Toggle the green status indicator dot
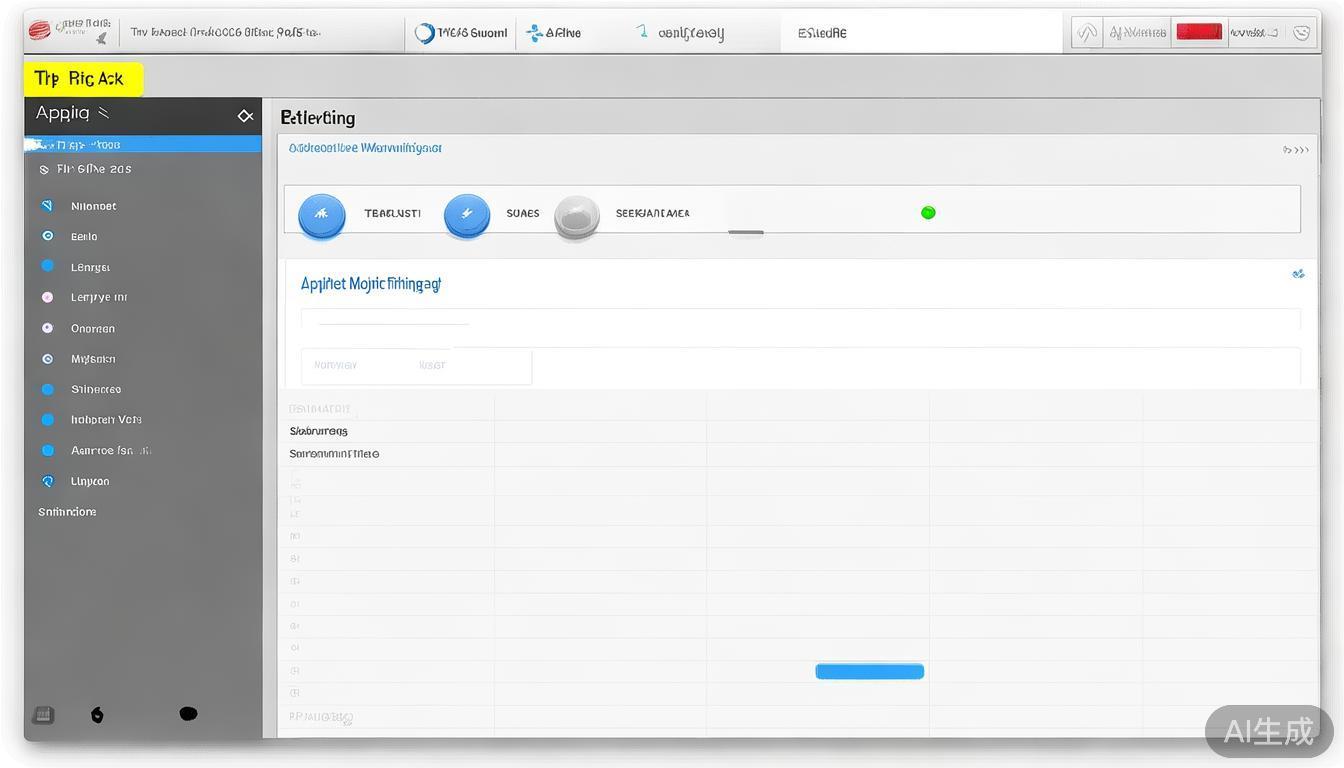The image size is (1344, 768). pyautogui.click(x=928, y=212)
